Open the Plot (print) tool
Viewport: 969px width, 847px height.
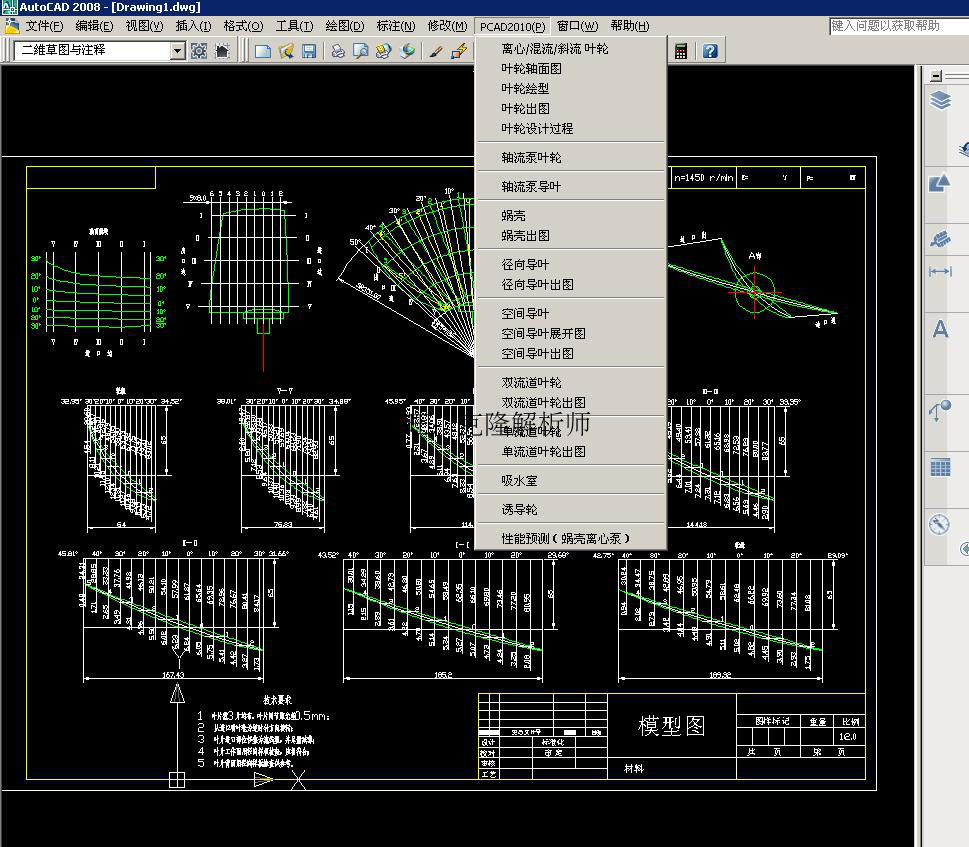tap(338, 50)
